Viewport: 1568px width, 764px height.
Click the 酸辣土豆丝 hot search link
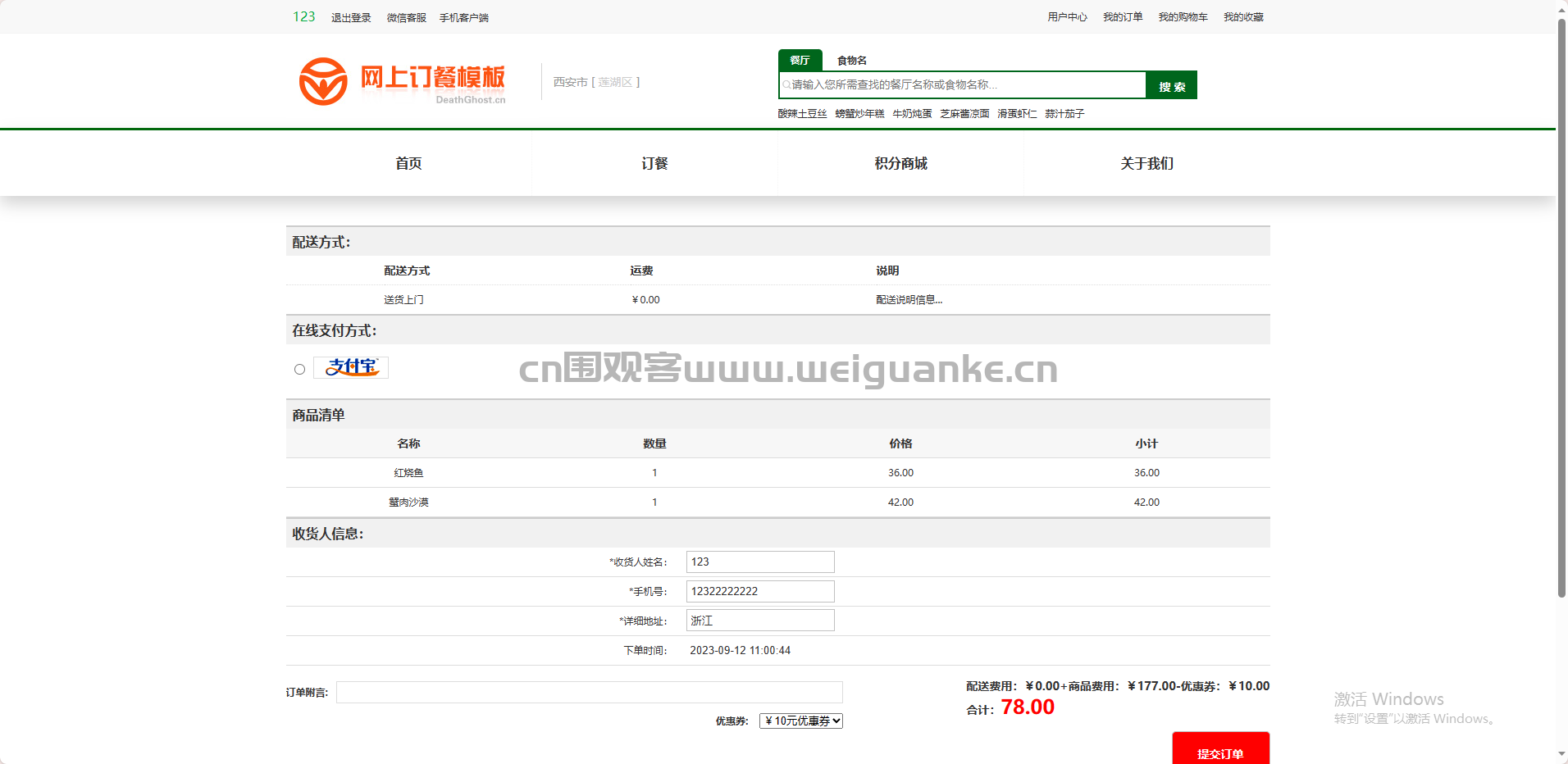802,114
